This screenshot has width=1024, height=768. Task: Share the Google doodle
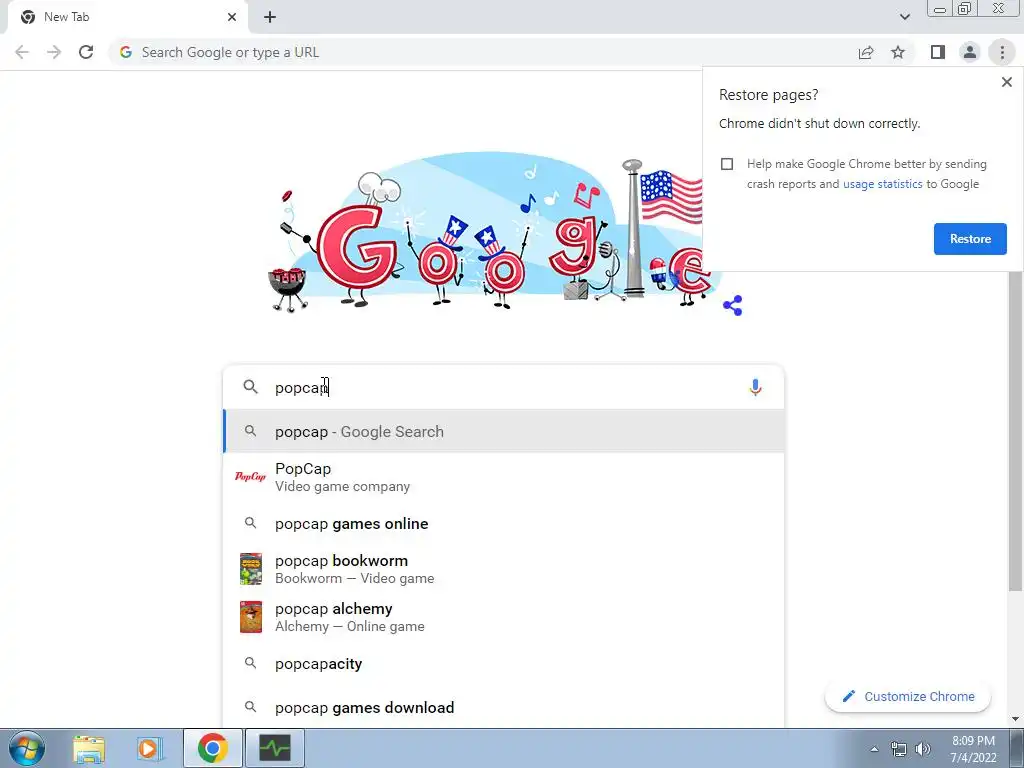point(733,305)
